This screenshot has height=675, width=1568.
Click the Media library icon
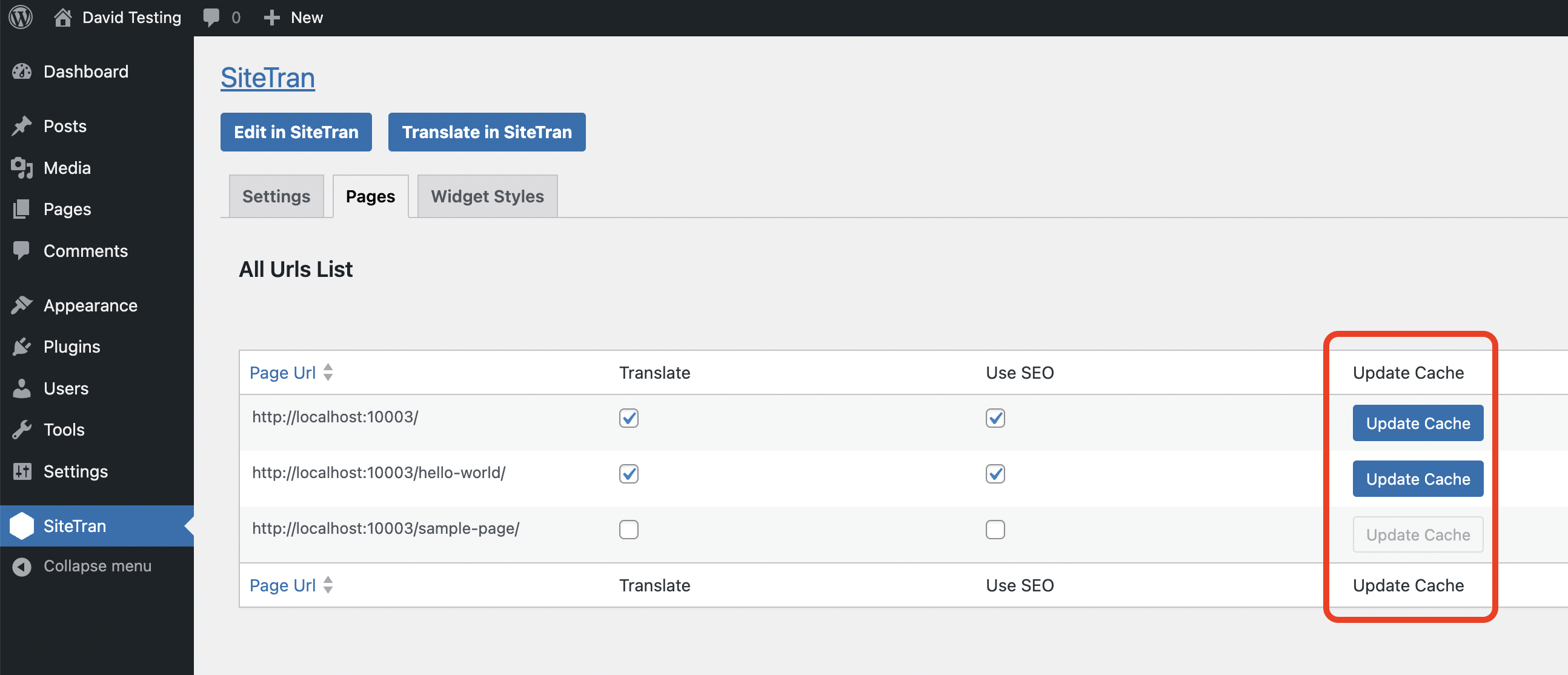click(22, 168)
